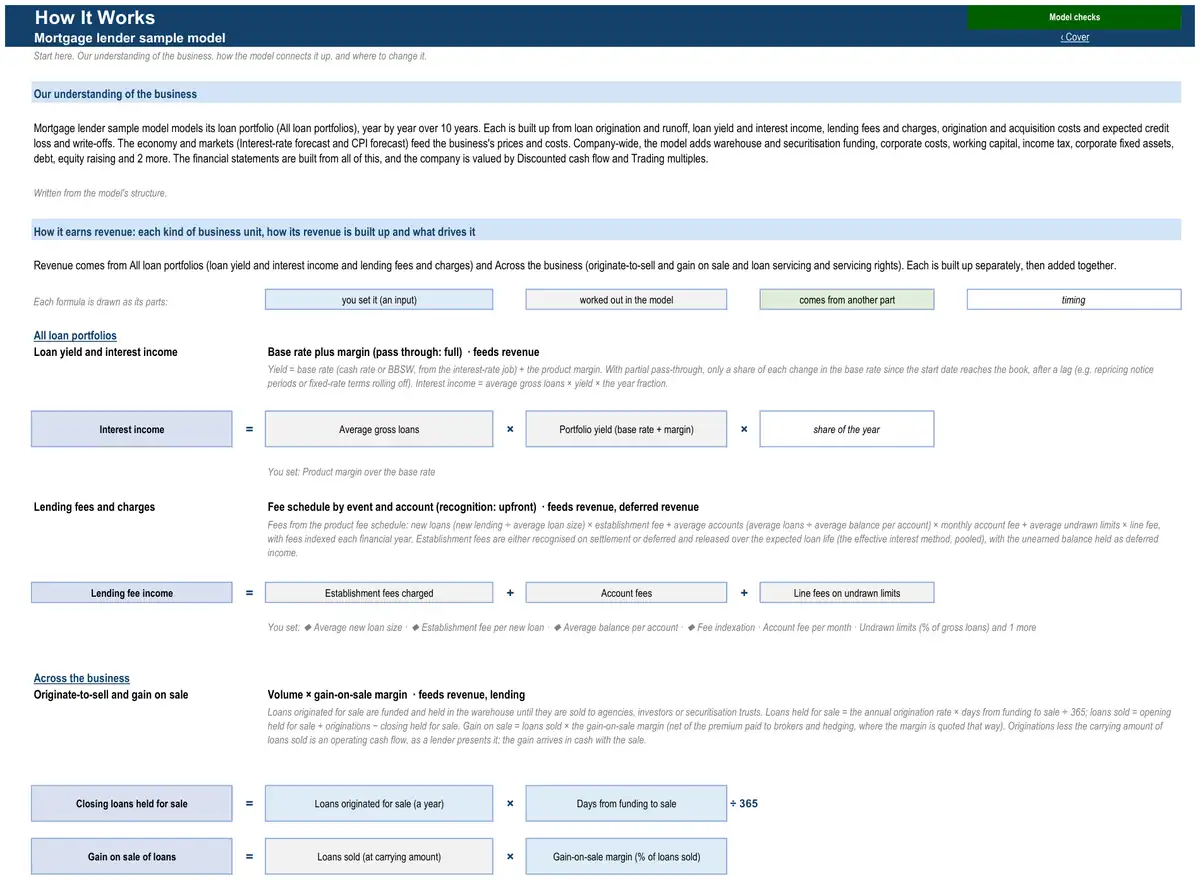The width and height of the screenshot is (1200, 880).
Task: Click the Closing loans held for sale box
Action: click(x=132, y=803)
